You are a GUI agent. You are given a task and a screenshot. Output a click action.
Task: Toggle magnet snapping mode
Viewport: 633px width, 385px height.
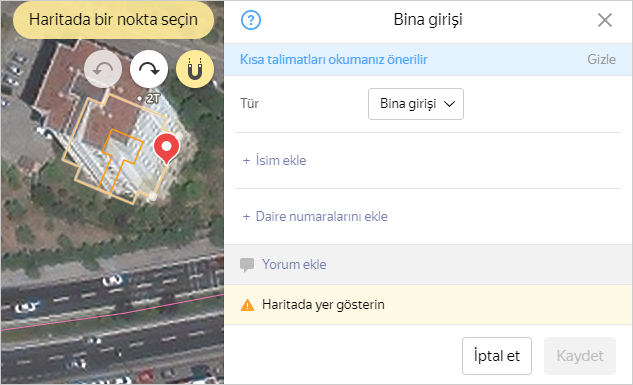195,69
